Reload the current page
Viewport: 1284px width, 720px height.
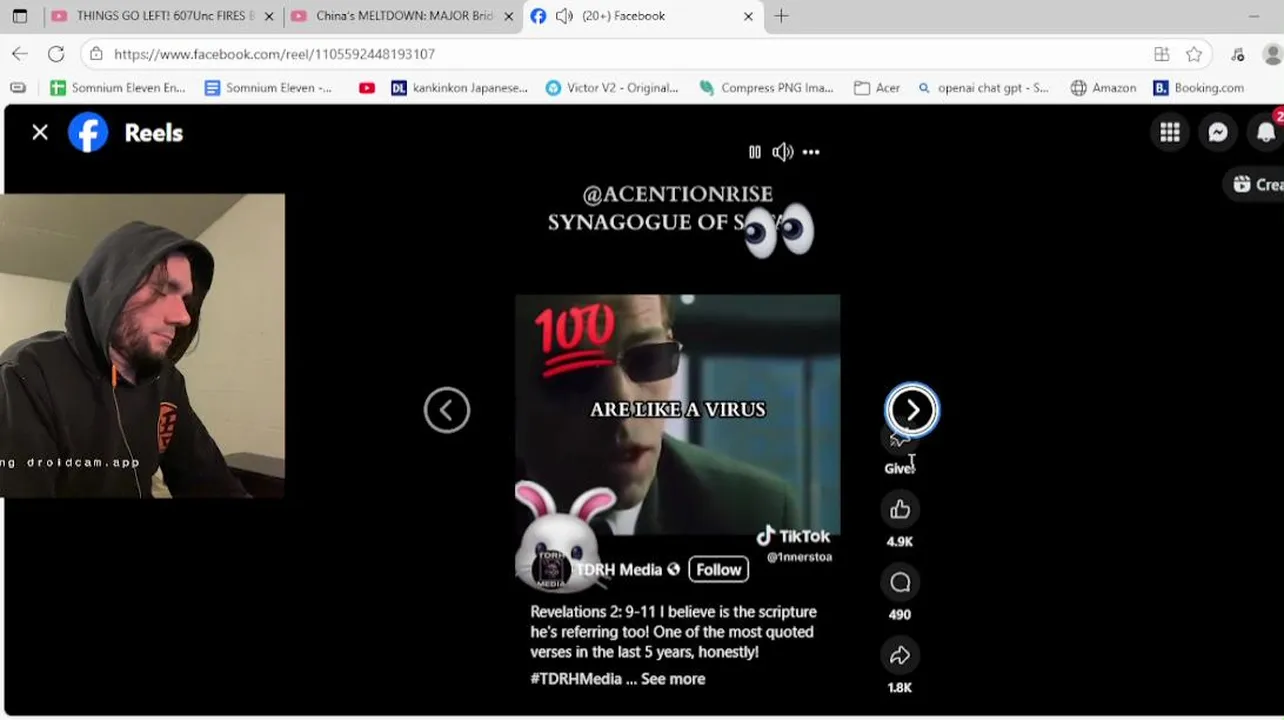pos(56,54)
